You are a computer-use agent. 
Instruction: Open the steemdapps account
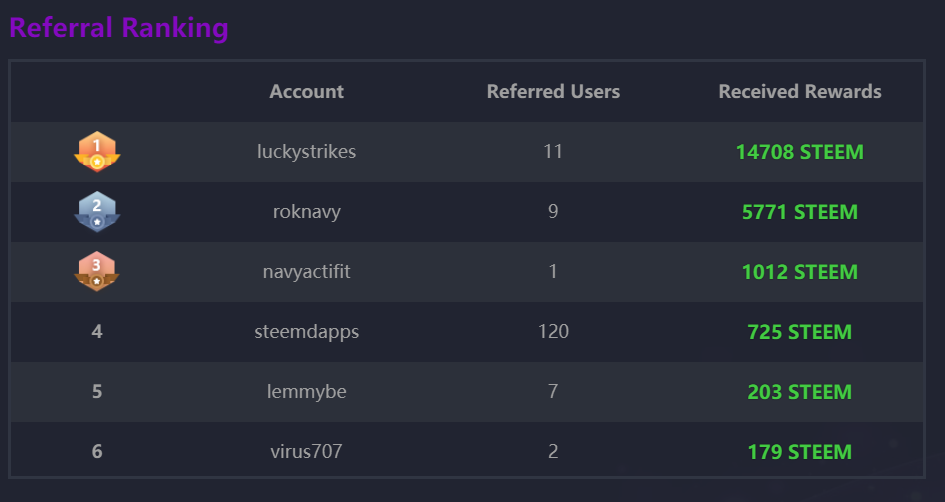point(306,332)
